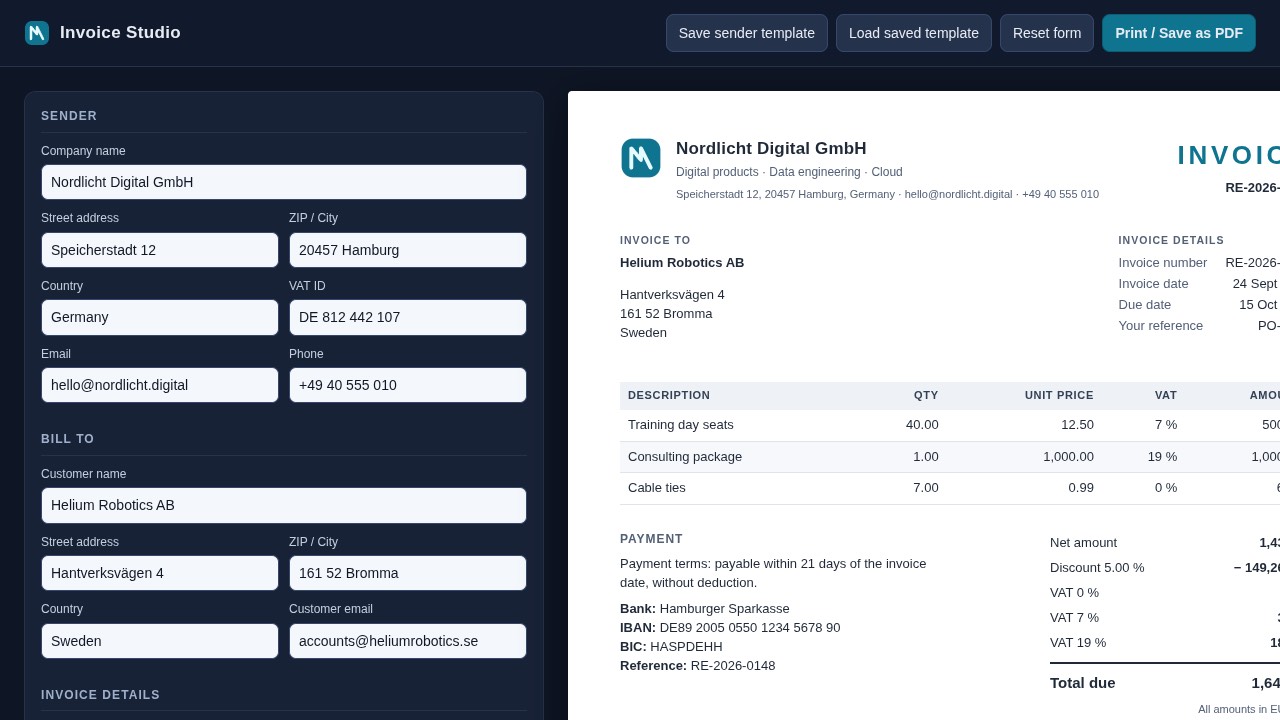Click the Consulting package row description
The width and height of the screenshot is (1280, 720).
click(685, 457)
